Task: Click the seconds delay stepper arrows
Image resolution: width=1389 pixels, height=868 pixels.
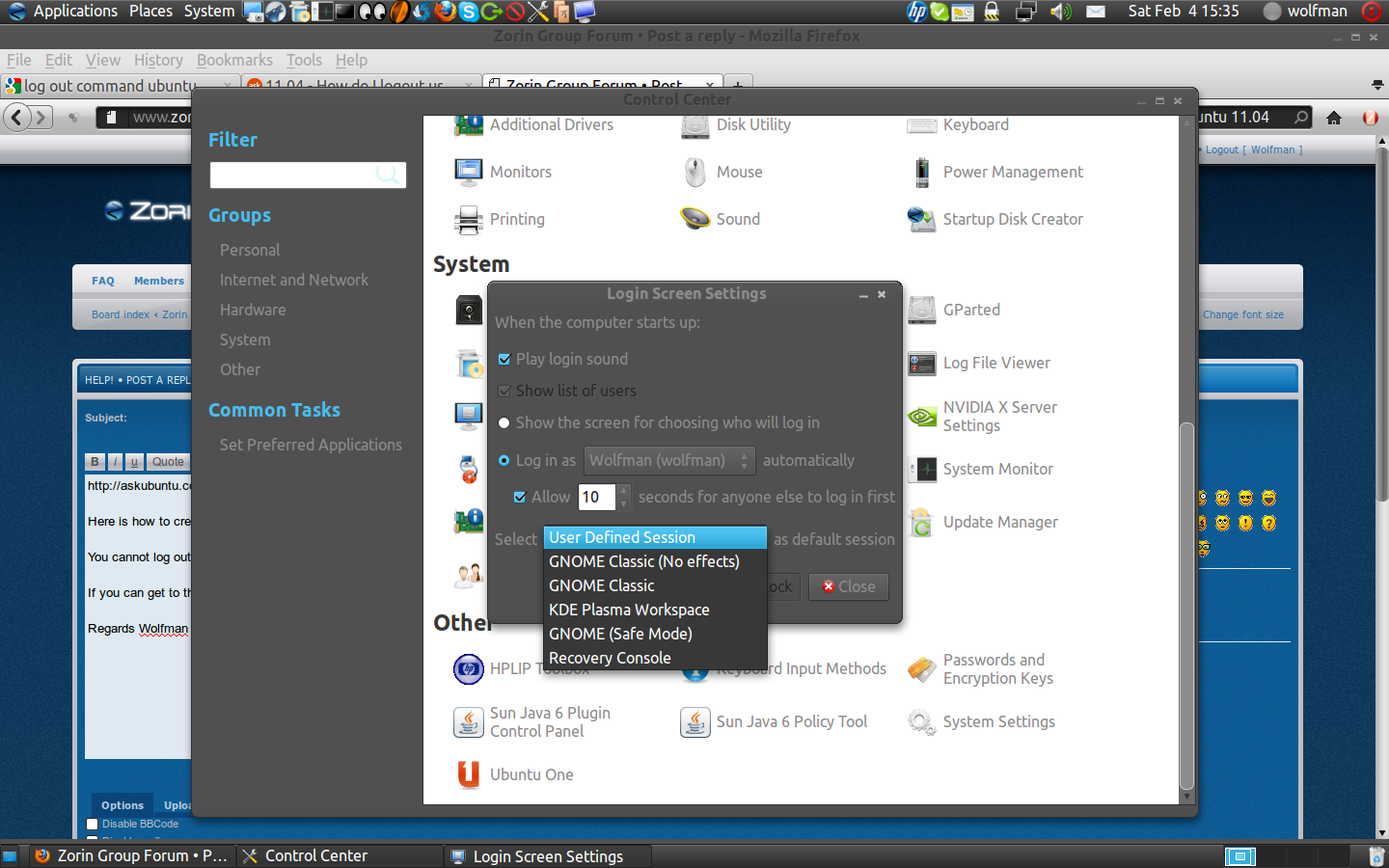Action: (x=624, y=497)
